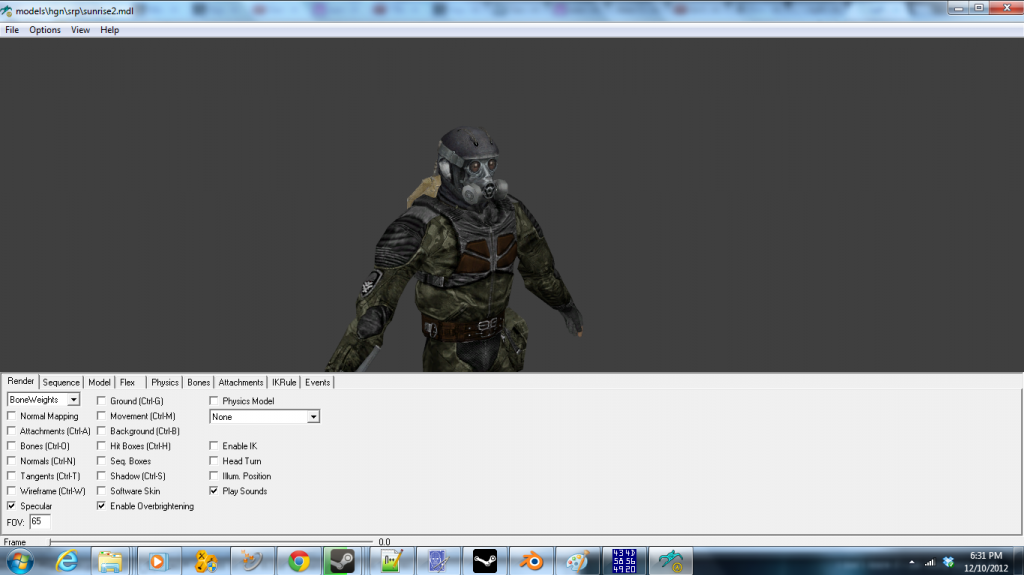Open the Options menu
1024x575 pixels.
point(45,30)
